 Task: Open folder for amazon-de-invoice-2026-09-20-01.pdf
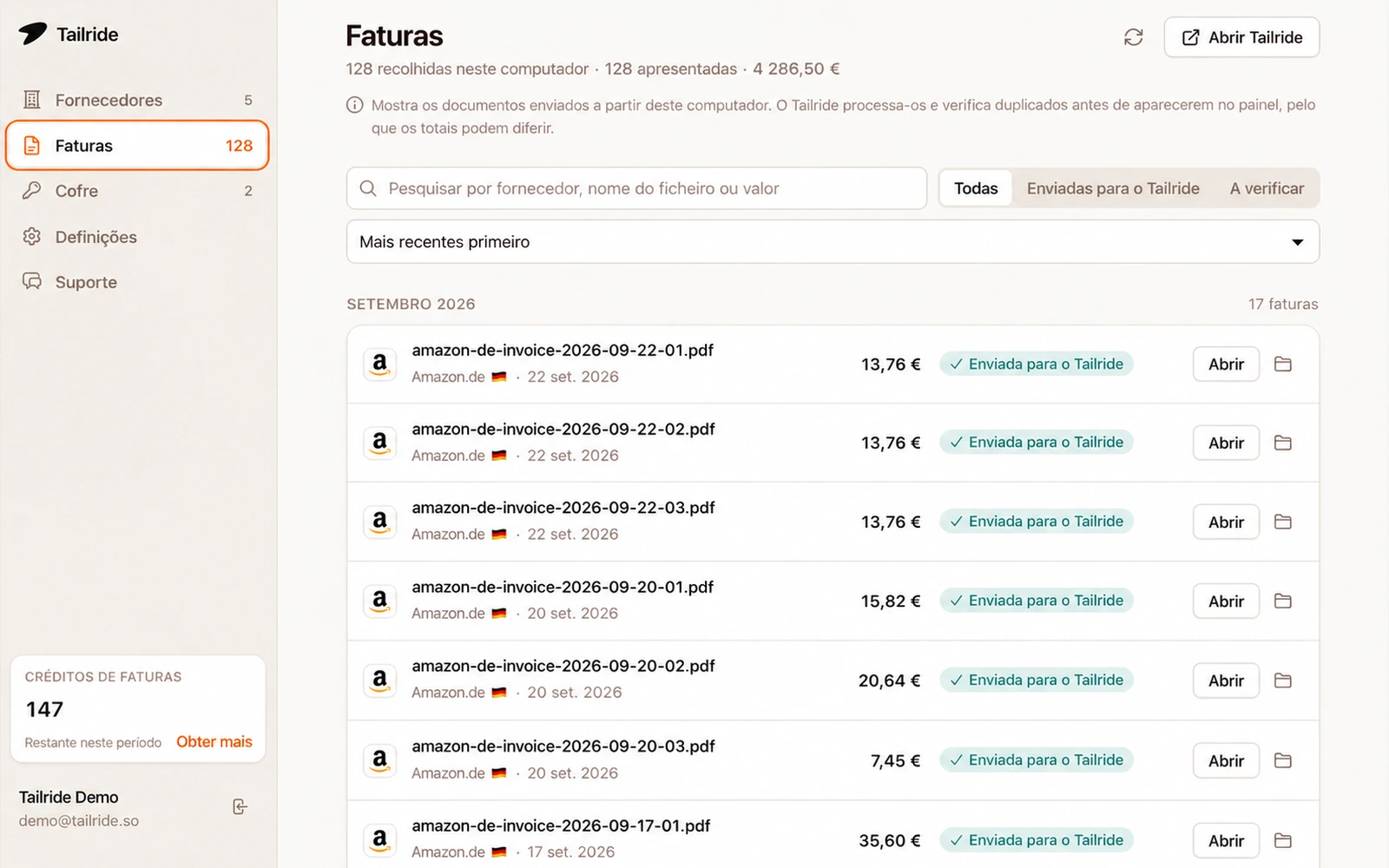click(1283, 601)
